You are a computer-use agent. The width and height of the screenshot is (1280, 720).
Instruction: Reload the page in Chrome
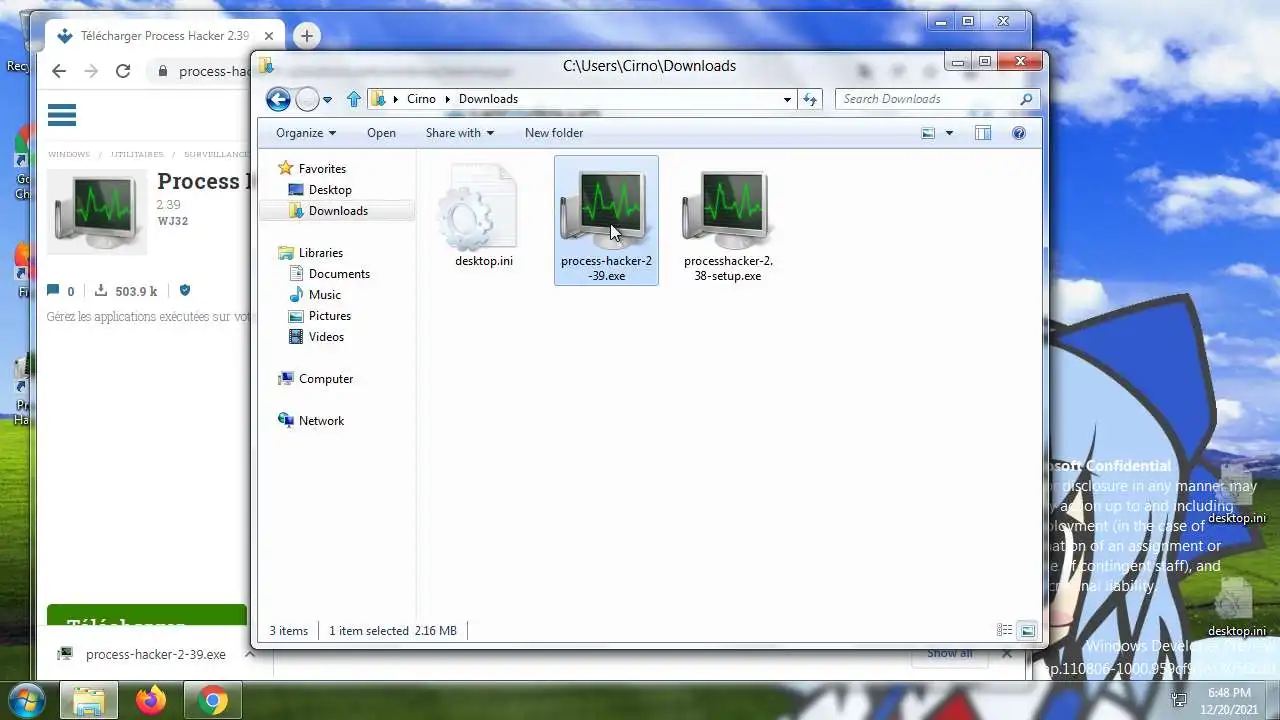coord(123,71)
